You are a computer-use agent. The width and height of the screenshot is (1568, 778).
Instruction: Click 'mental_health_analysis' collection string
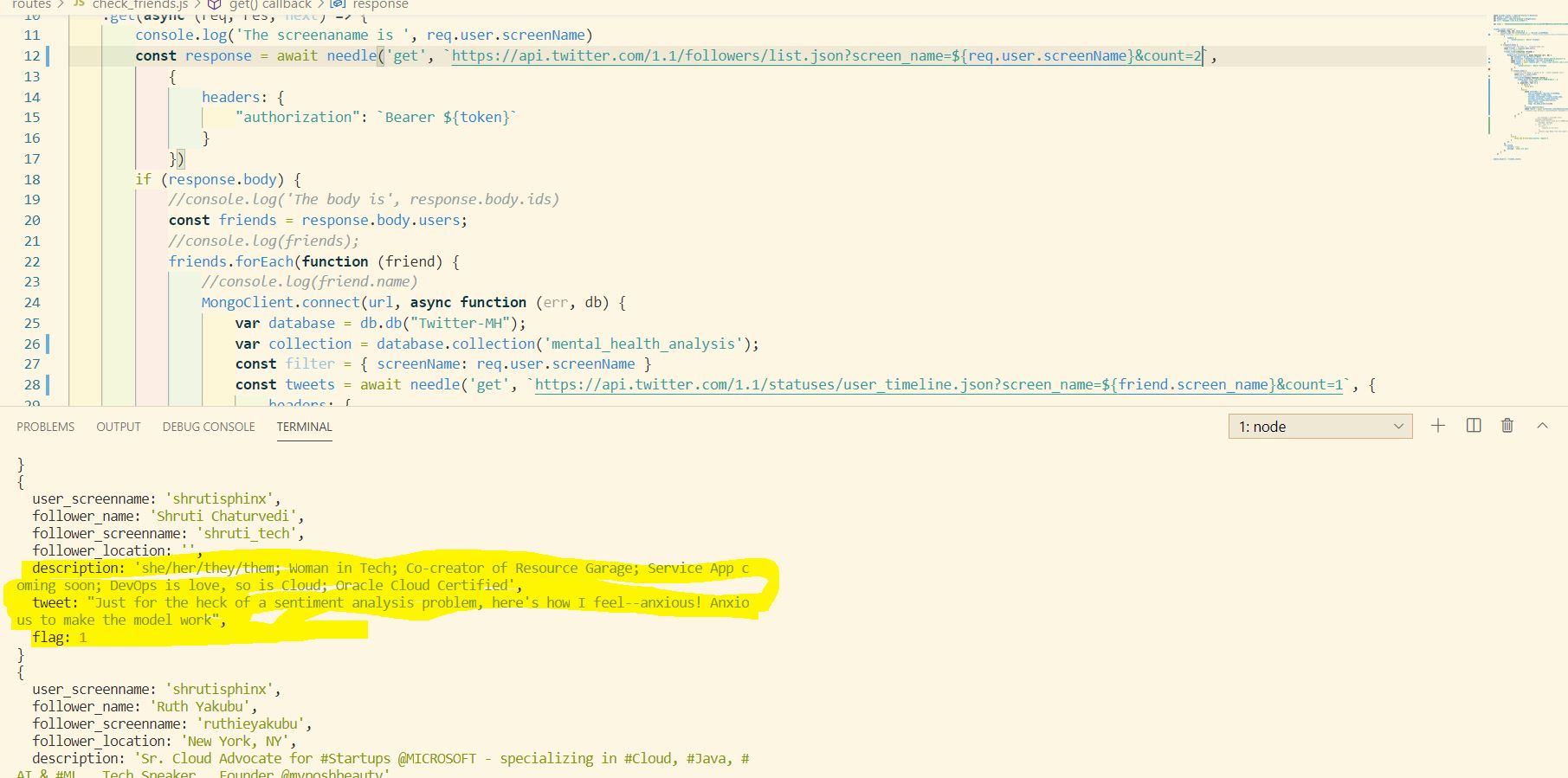pos(643,344)
